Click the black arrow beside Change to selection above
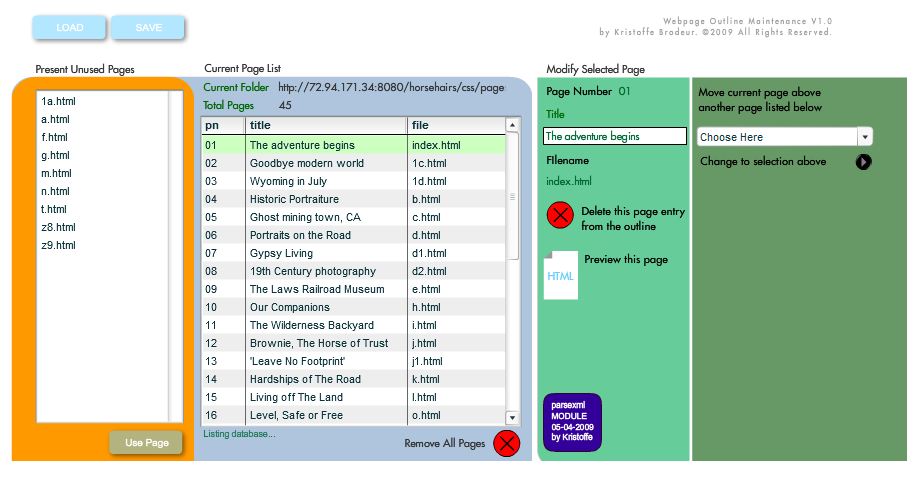The image size is (920, 484). [x=863, y=161]
